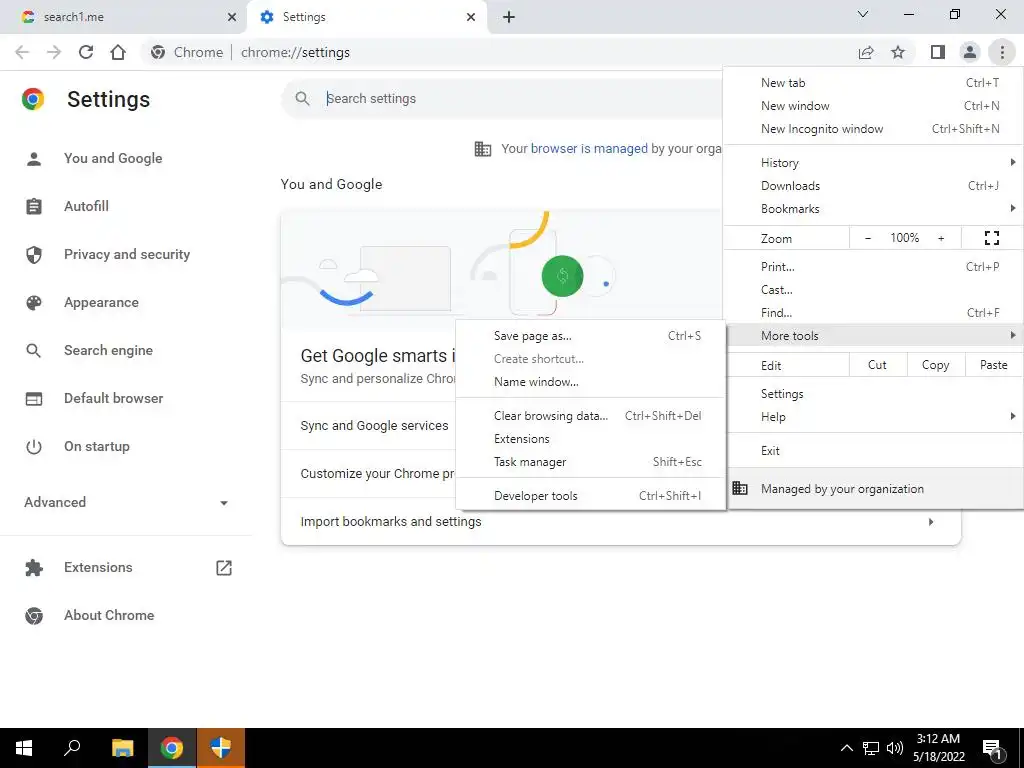
Task: Go back to the previous page
Action: (x=22, y=52)
